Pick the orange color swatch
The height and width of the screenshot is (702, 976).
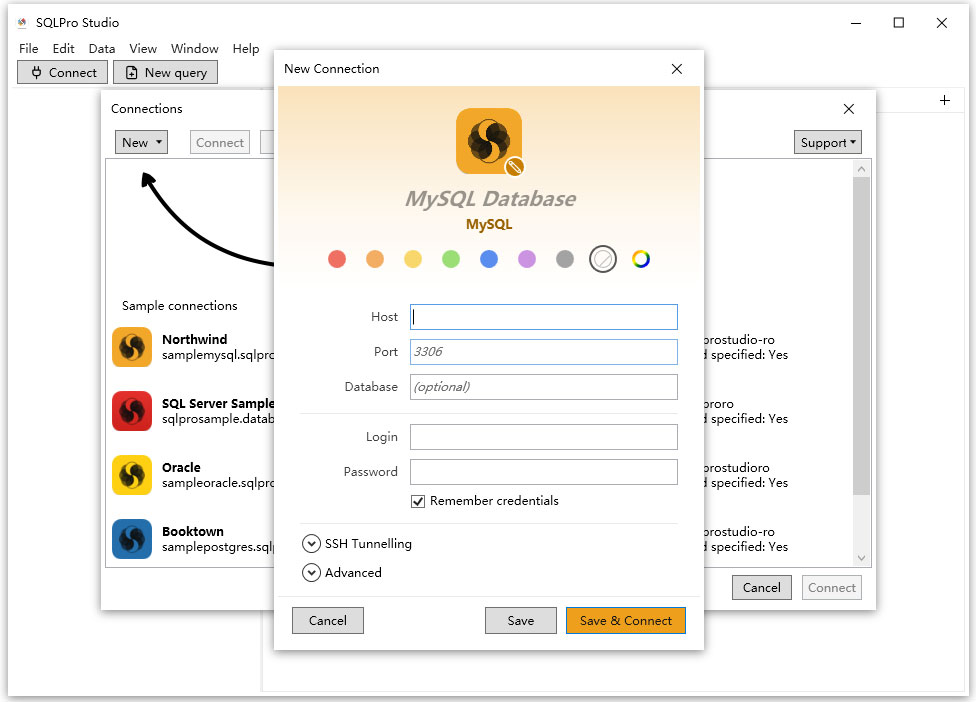click(375, 259)
